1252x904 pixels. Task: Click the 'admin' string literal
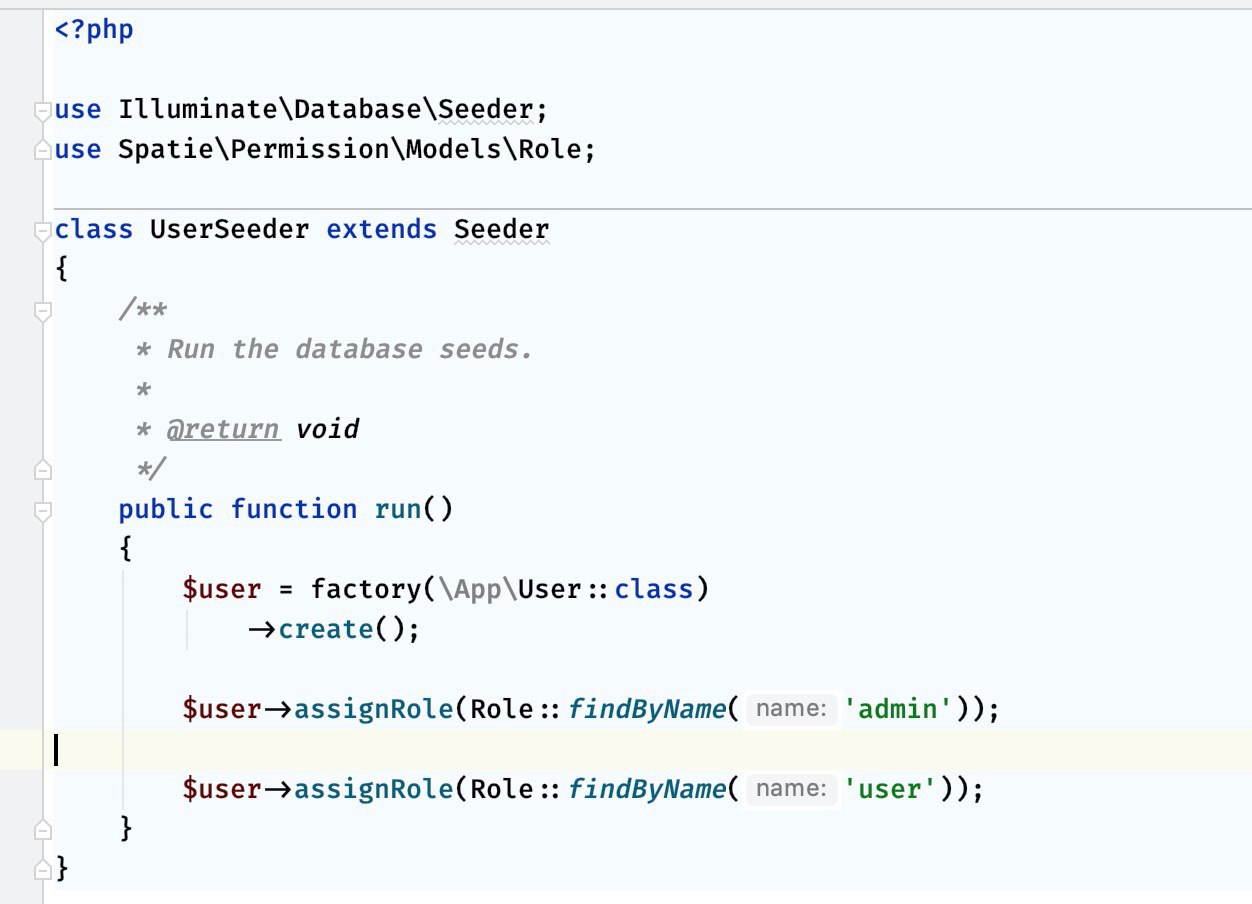pos(899,709)
